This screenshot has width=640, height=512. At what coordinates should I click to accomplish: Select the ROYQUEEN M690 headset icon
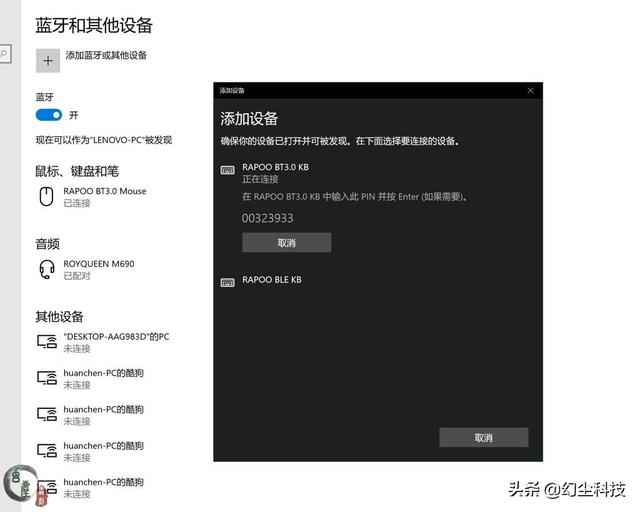point(47,269)
